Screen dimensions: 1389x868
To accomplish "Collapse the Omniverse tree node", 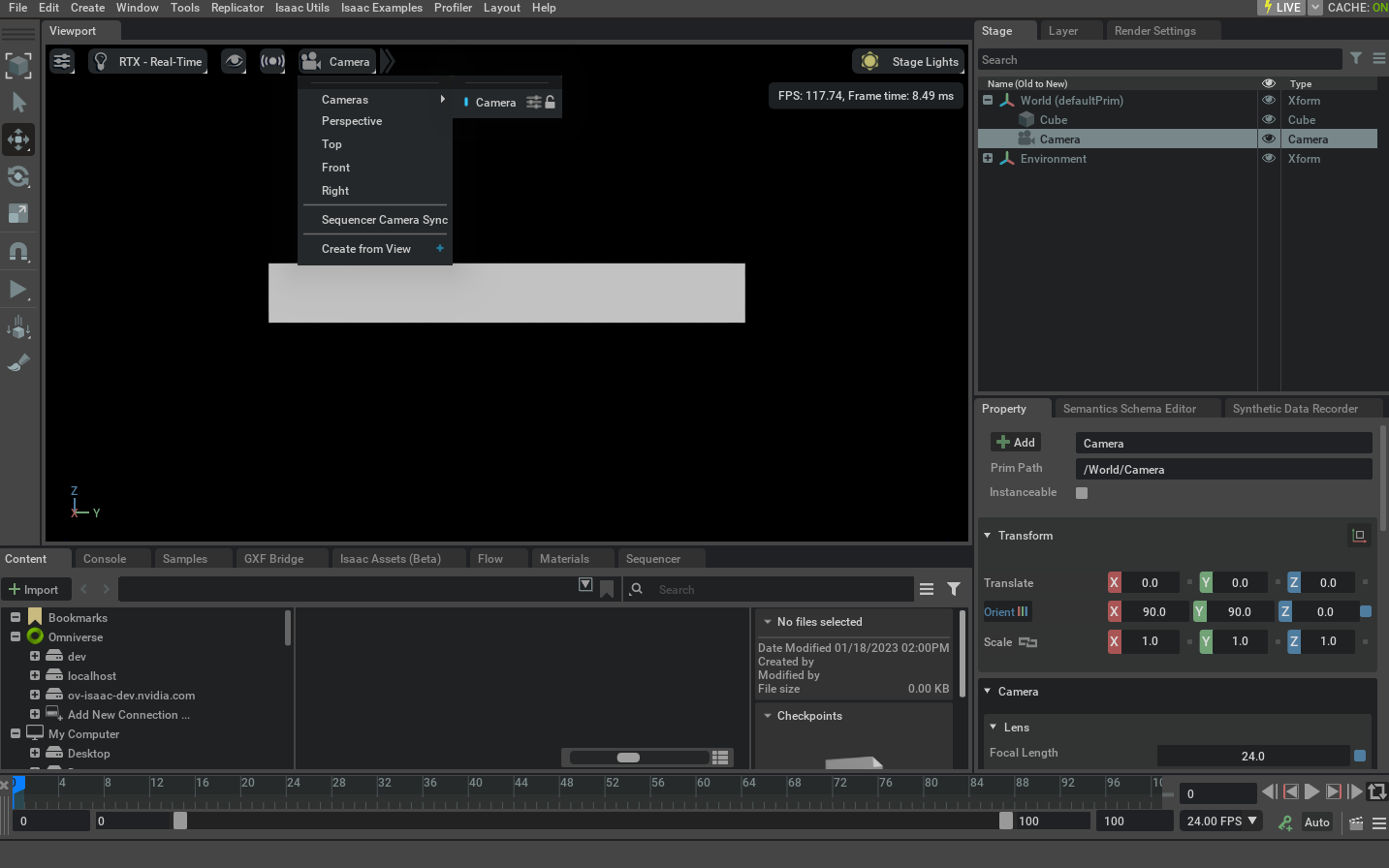I will tap(16, 636).
